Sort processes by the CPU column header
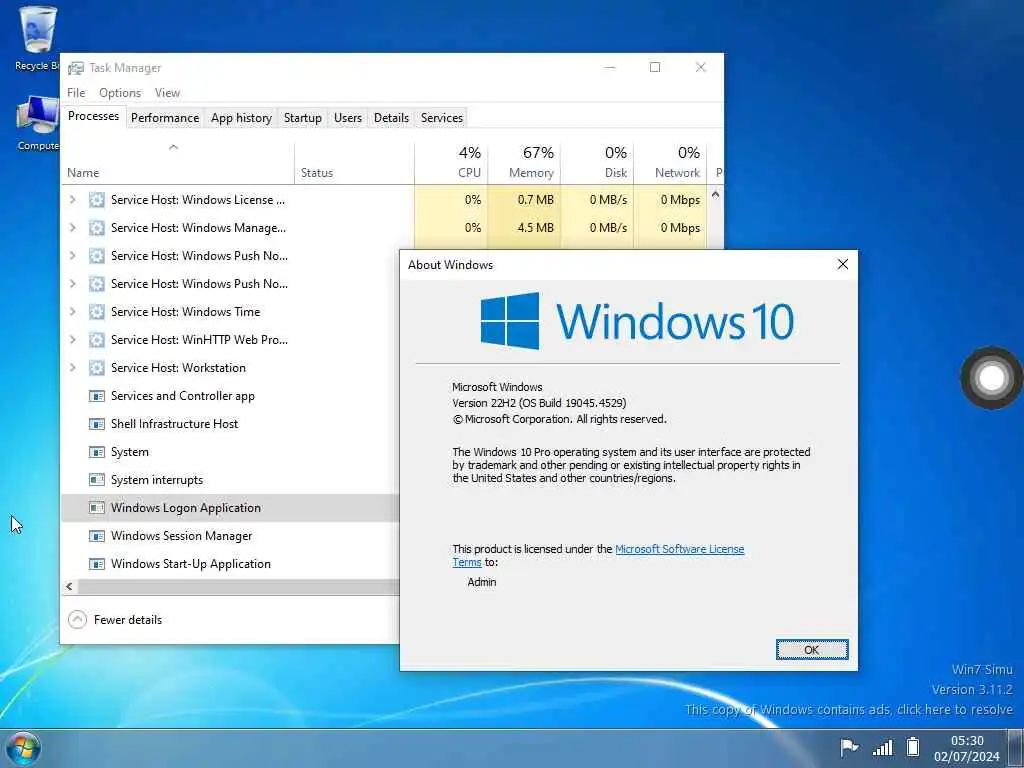This screenshot has width=1024, height=768. click(x=451, y=163)
